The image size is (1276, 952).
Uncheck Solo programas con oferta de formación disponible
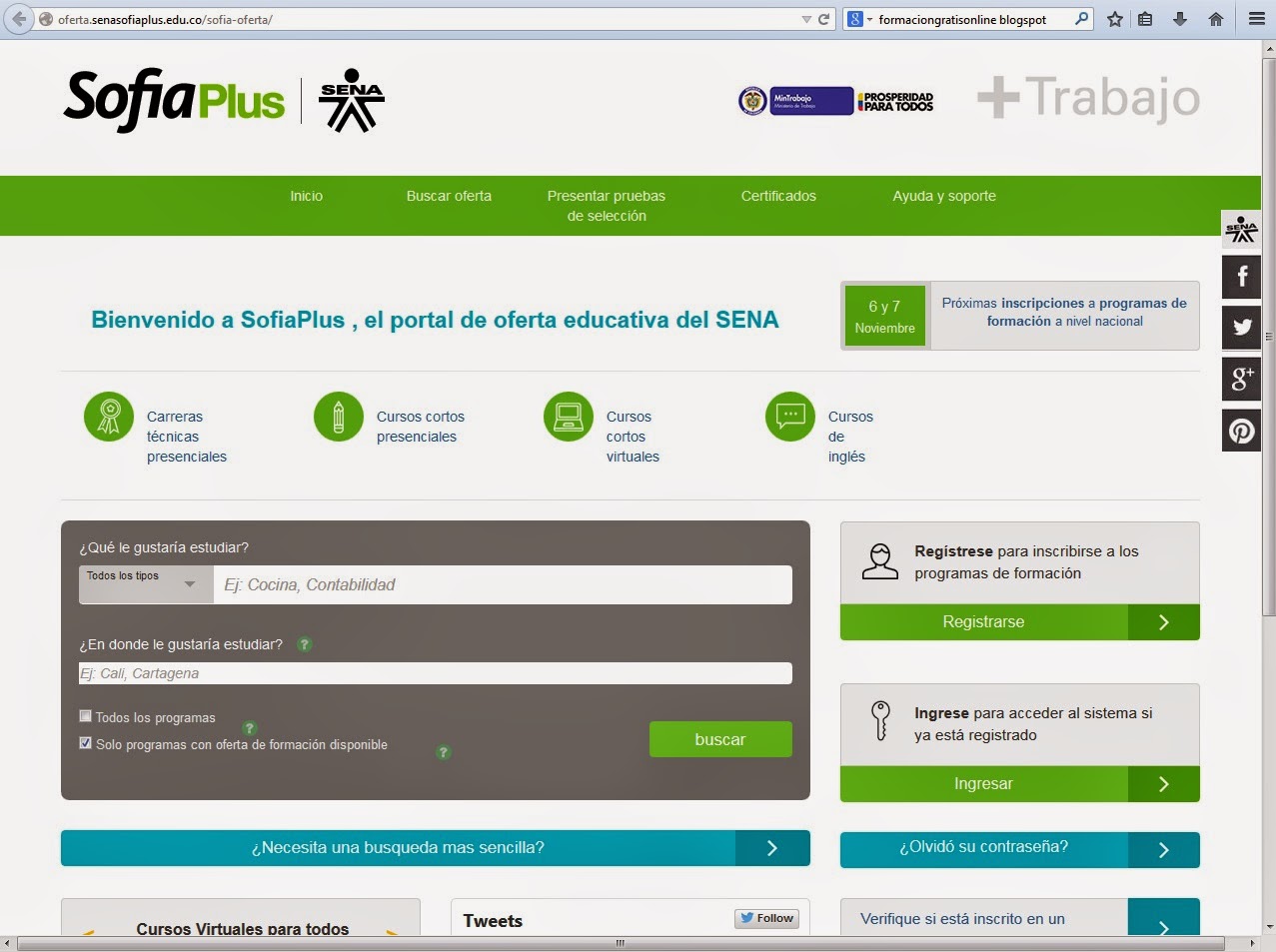[85, 743]
